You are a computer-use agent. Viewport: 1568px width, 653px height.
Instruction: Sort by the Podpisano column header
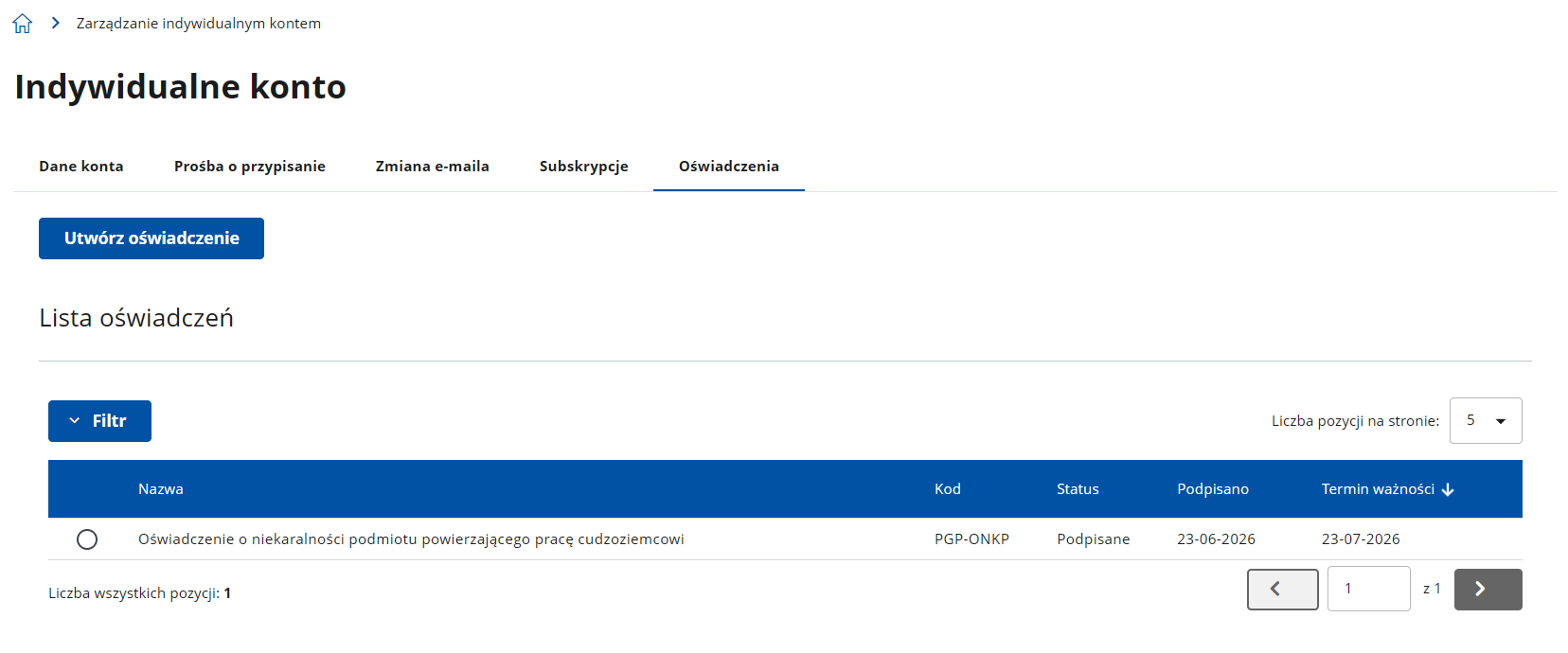click(x=1213, y=489)
